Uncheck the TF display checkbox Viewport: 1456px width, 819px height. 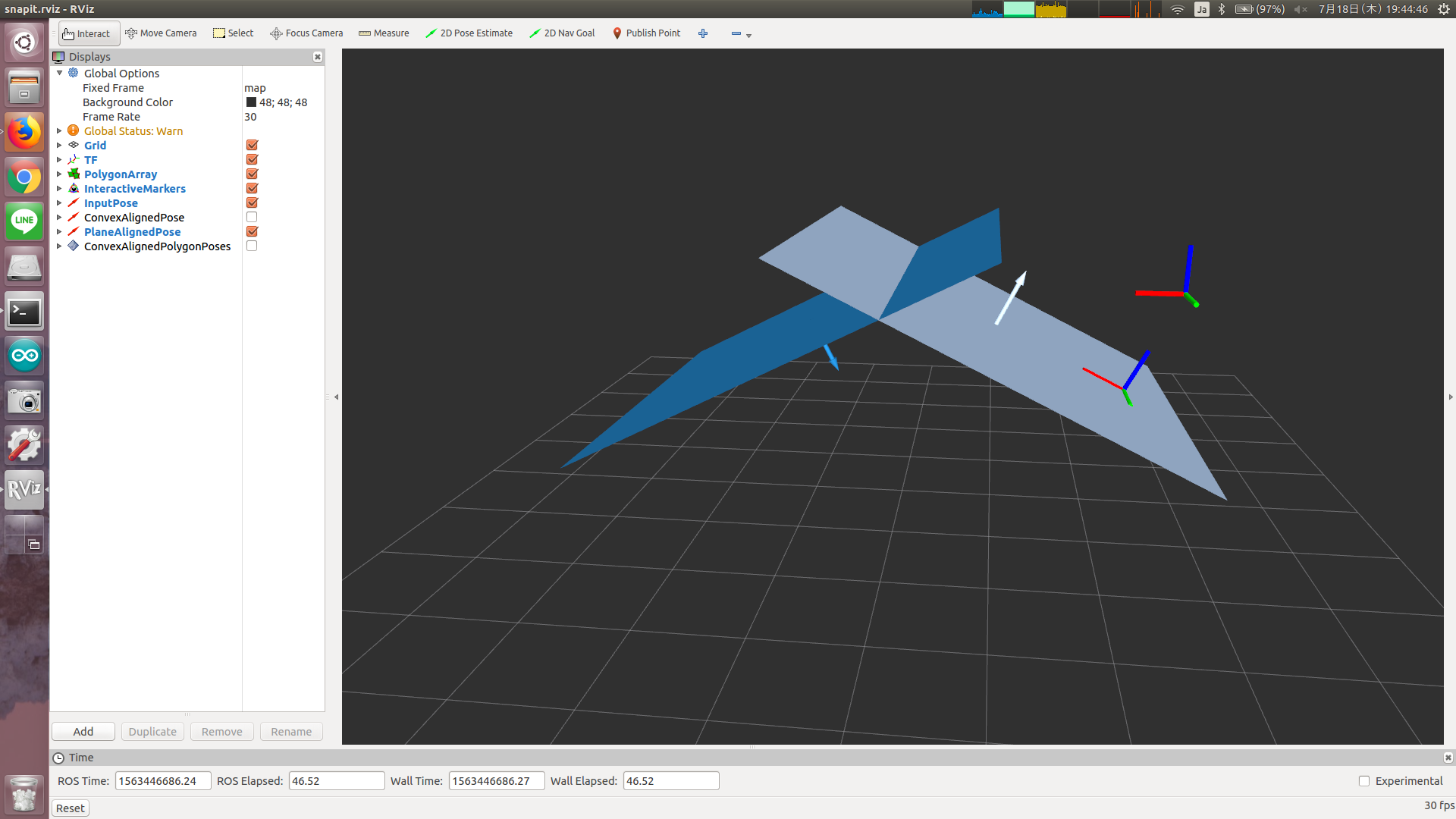point(252,160)
